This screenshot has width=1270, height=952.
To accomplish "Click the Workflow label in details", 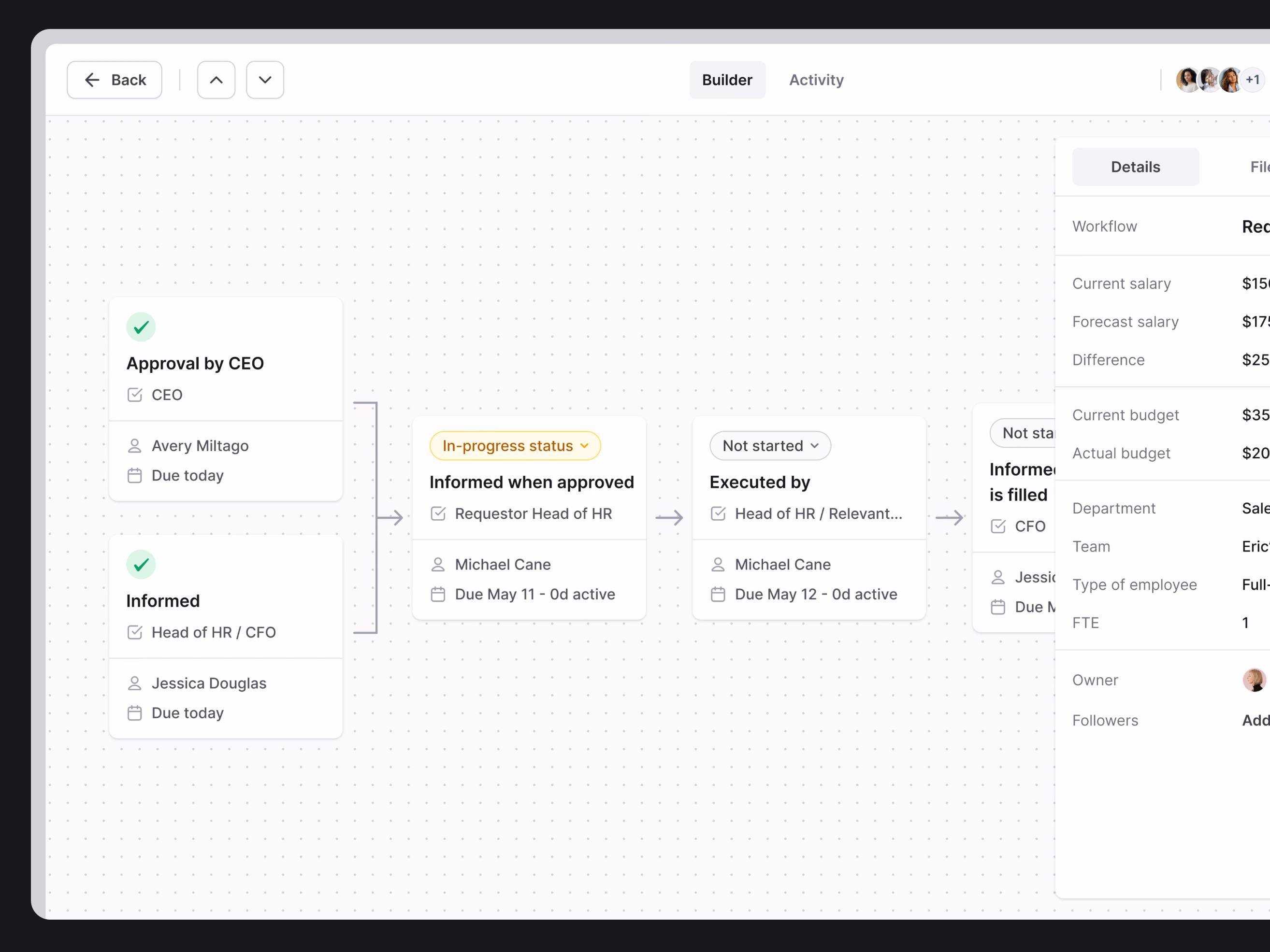I will [1105, 226].
